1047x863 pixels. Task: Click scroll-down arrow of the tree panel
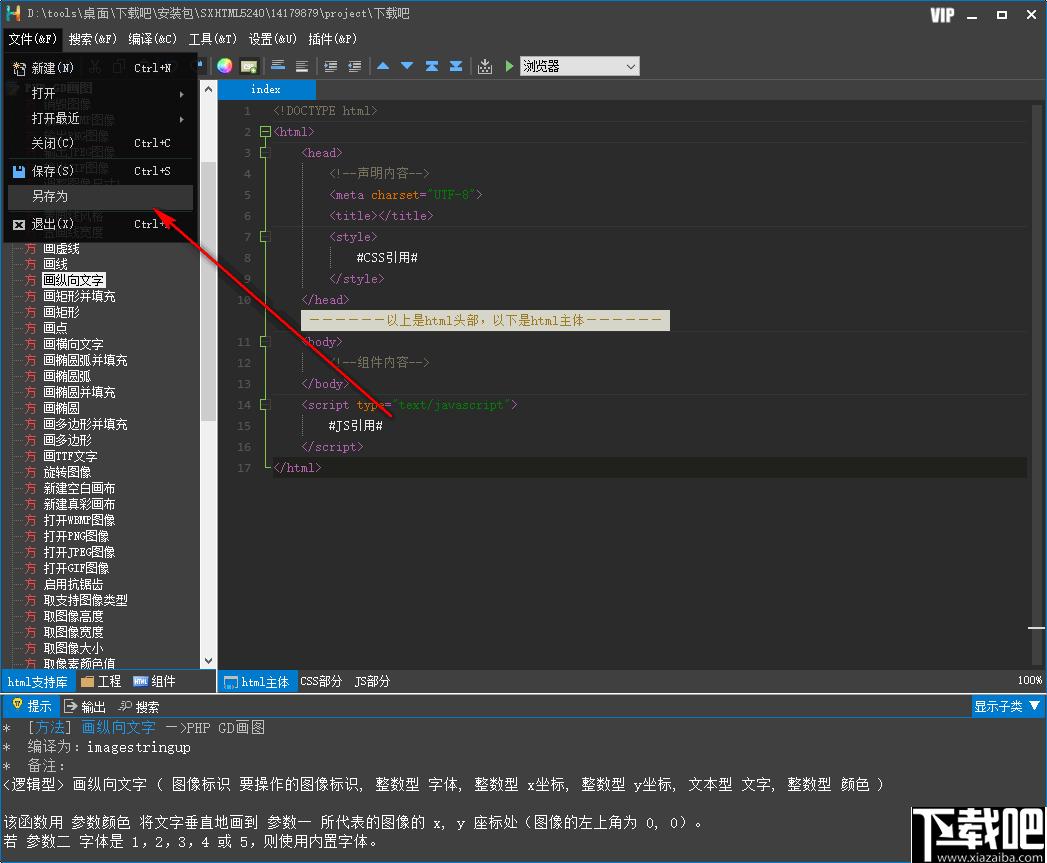coord(208,661)
